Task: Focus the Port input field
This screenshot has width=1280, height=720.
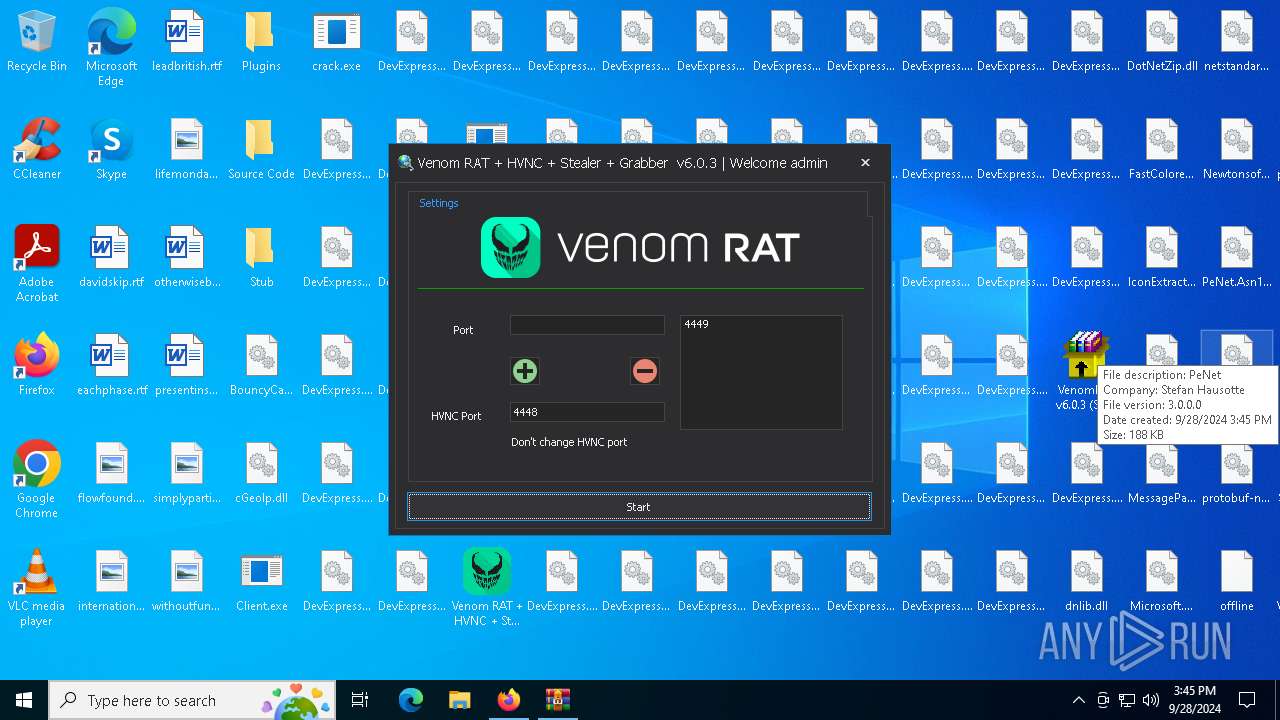Action: 587,325
